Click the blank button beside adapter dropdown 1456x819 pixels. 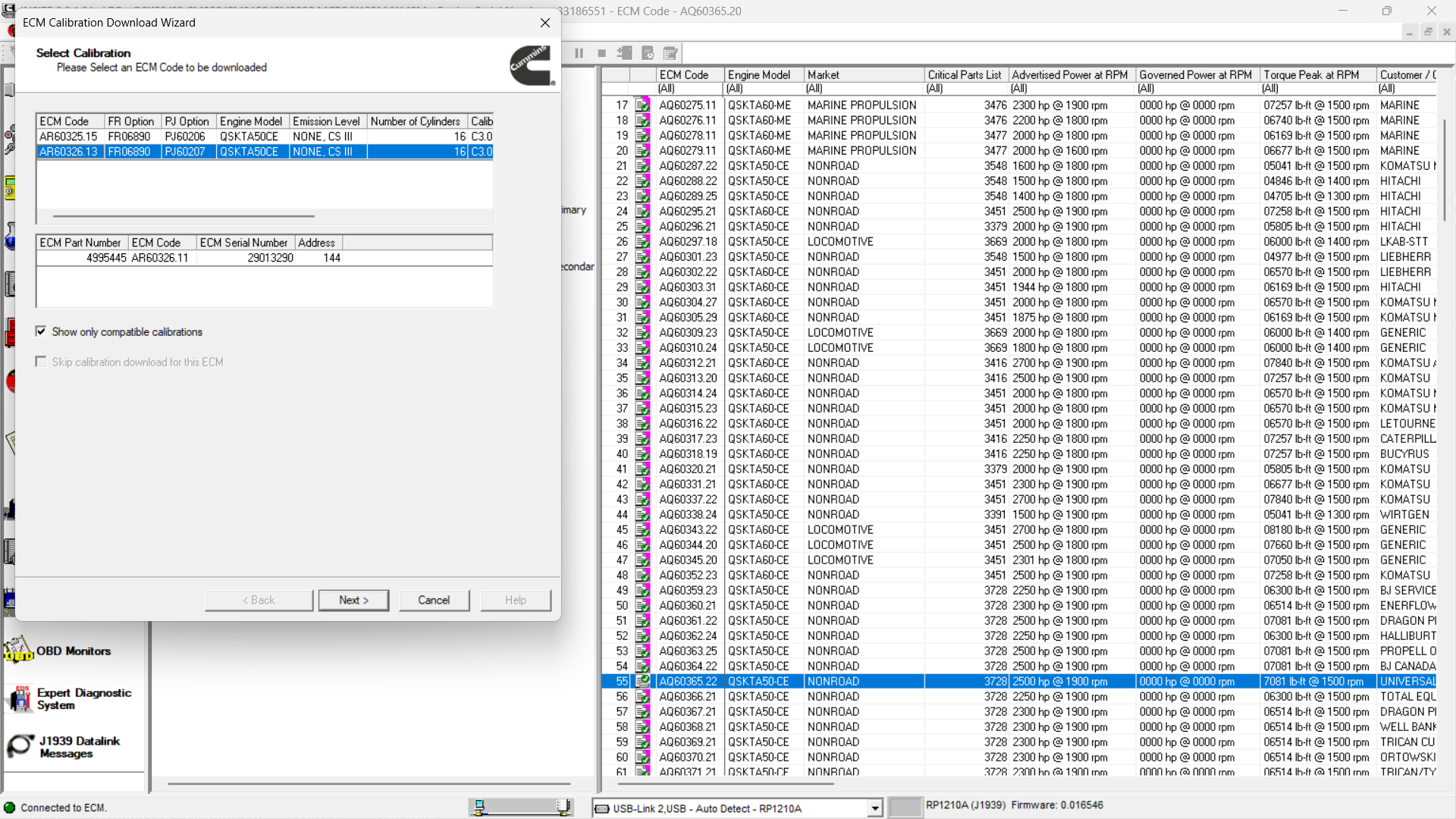coord(905,808)
